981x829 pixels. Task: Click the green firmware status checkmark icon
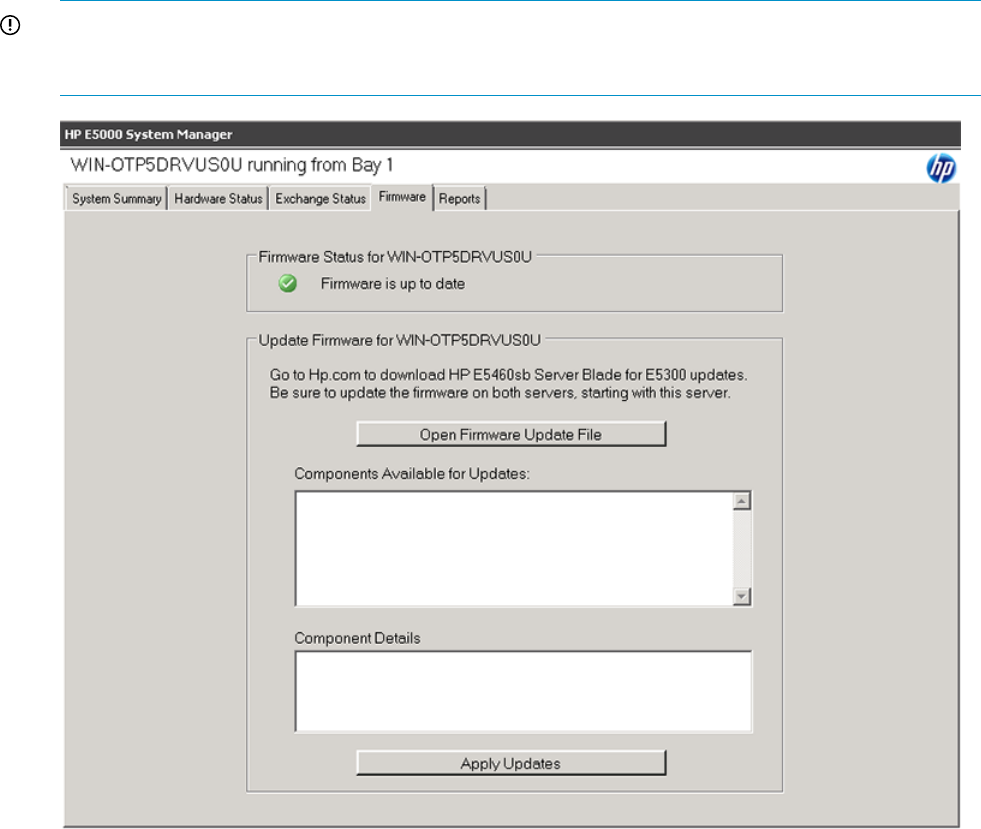tap(288, 283)
